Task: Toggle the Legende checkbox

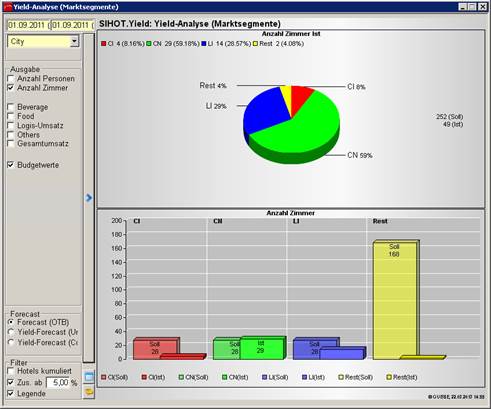Action: (x=11, y=393)
